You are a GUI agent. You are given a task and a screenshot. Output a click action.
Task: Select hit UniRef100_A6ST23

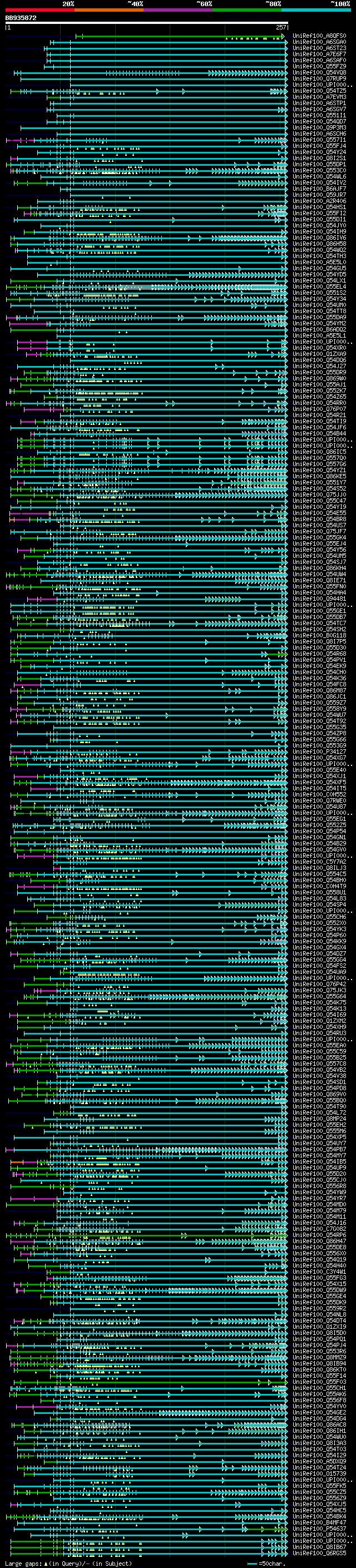click(319, 48)
